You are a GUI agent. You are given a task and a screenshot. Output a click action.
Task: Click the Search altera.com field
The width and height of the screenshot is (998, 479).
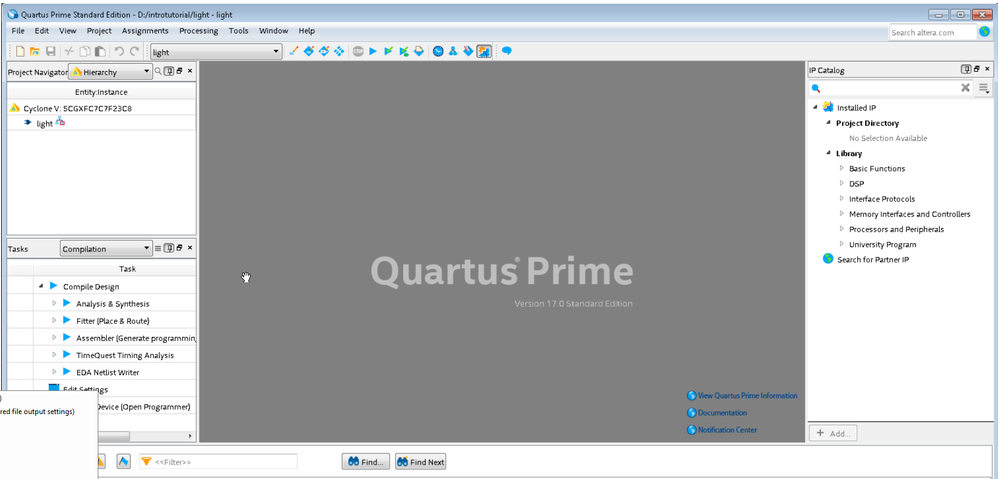pos(932,32)
